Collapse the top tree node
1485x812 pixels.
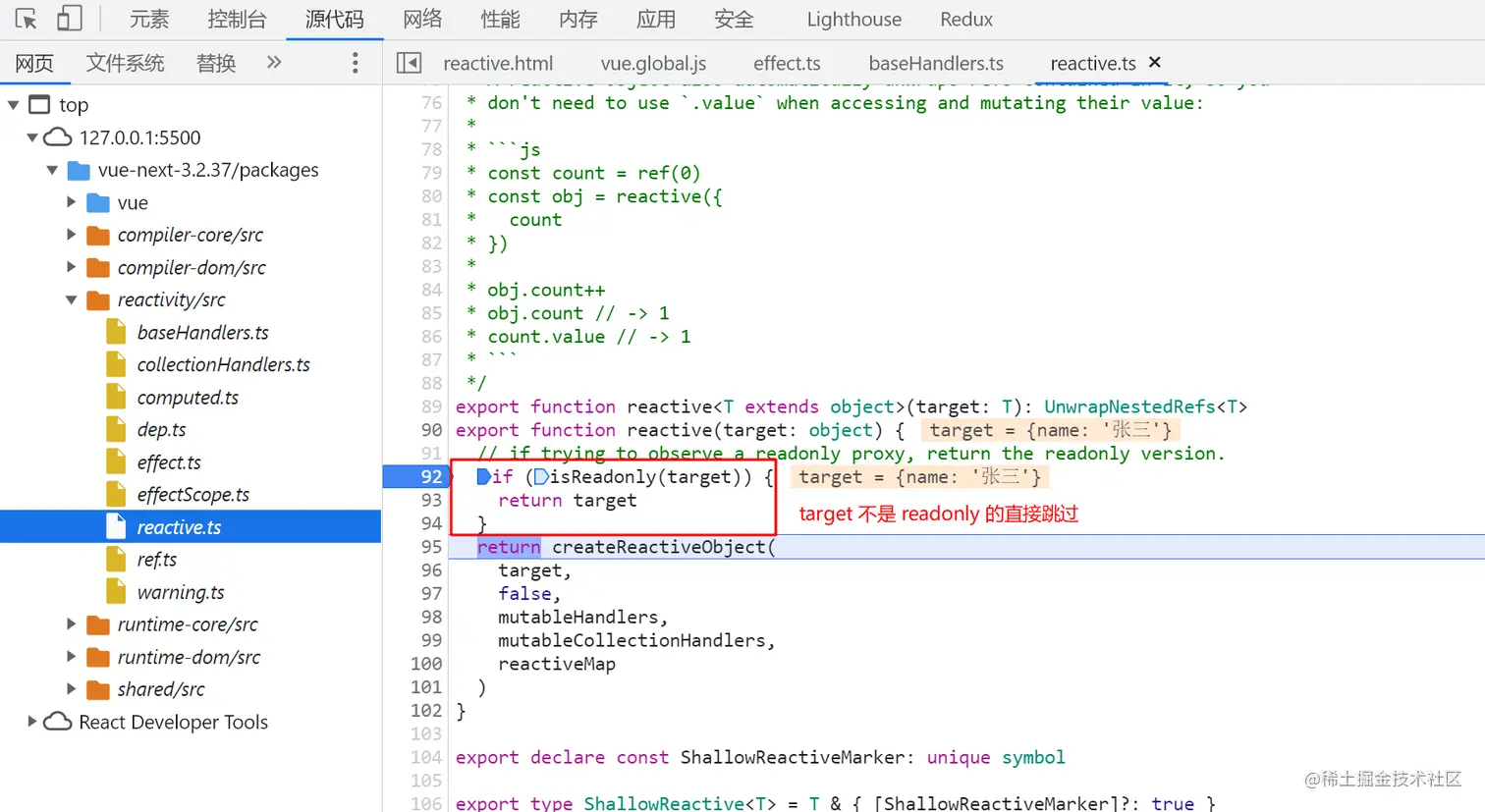[14, 104]
